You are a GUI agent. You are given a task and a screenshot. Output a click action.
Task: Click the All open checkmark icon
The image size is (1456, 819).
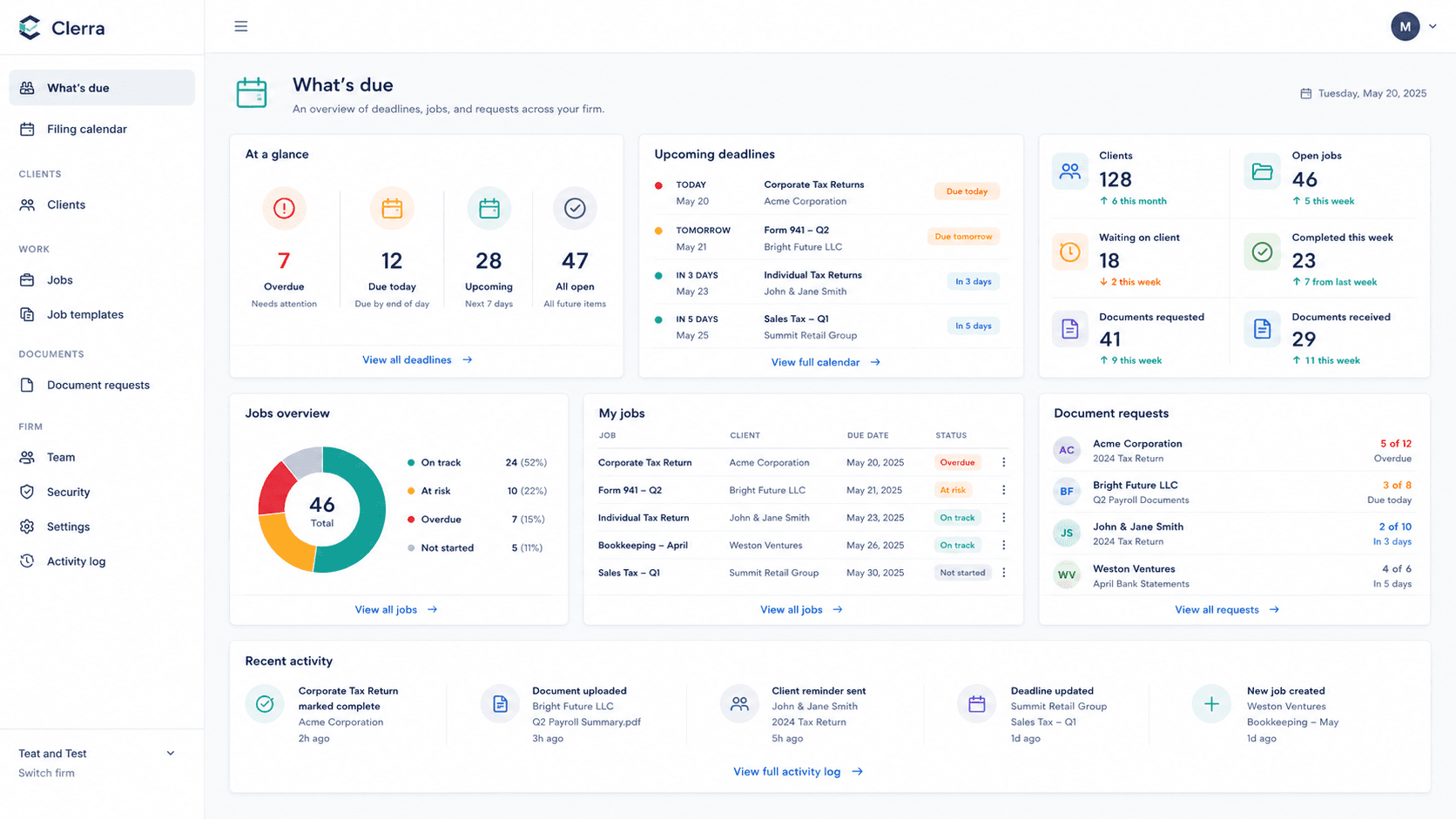click(x=575, y=208)
